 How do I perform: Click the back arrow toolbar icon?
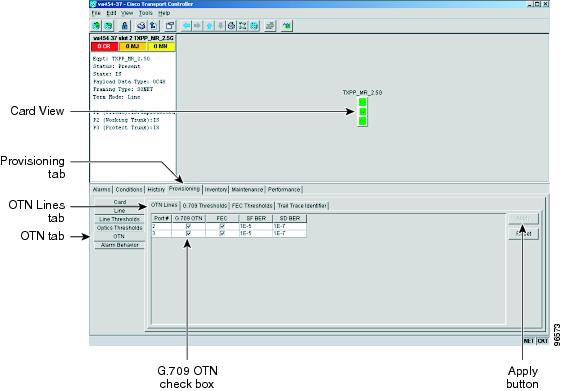(187, 26)
